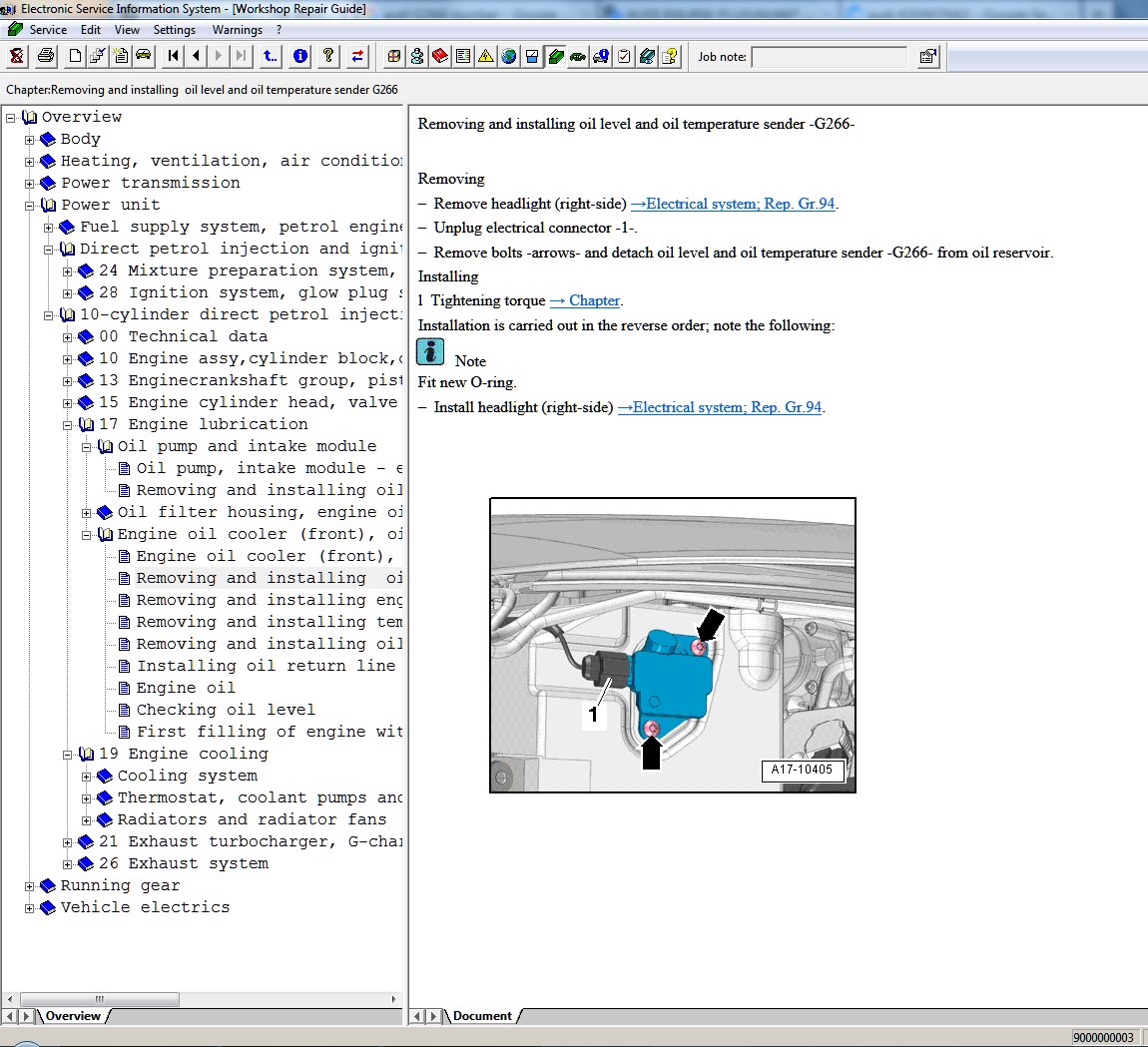
Task: Expand Oil filter housing node
Action: click(87, 513)
